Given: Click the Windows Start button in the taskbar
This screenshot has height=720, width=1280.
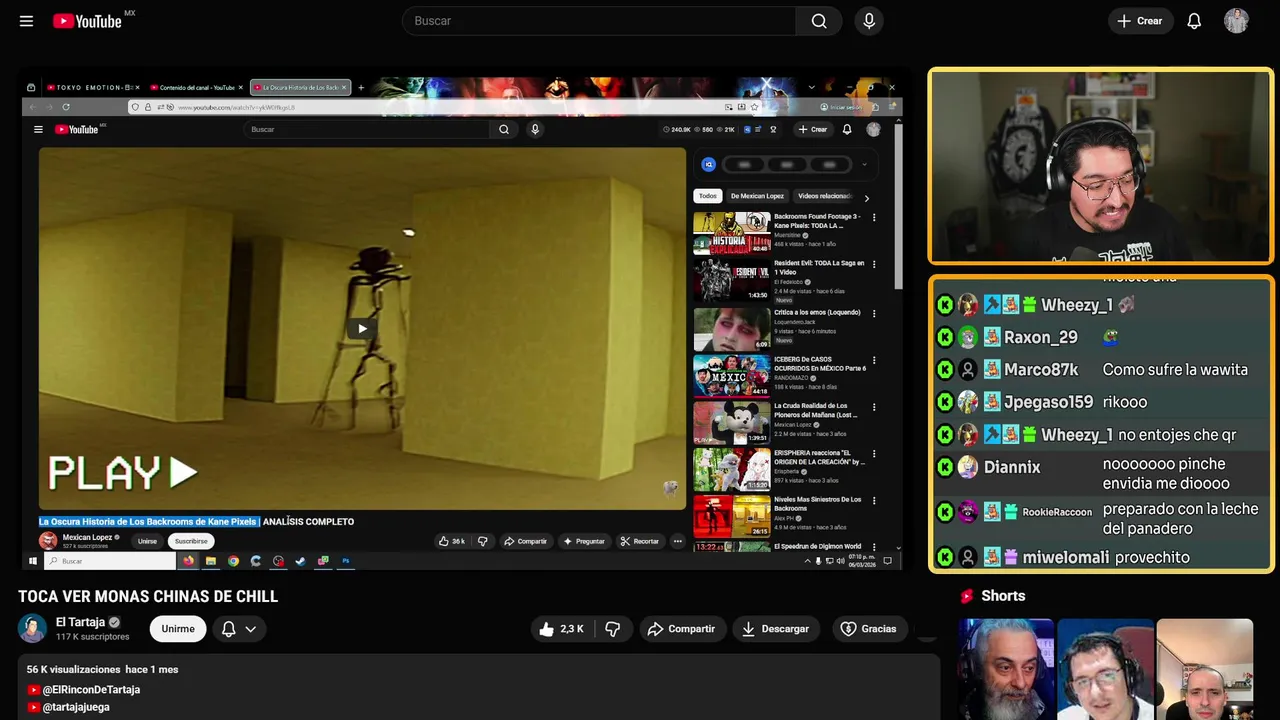Looking at the screenshot, I should (x=32, y=561).
